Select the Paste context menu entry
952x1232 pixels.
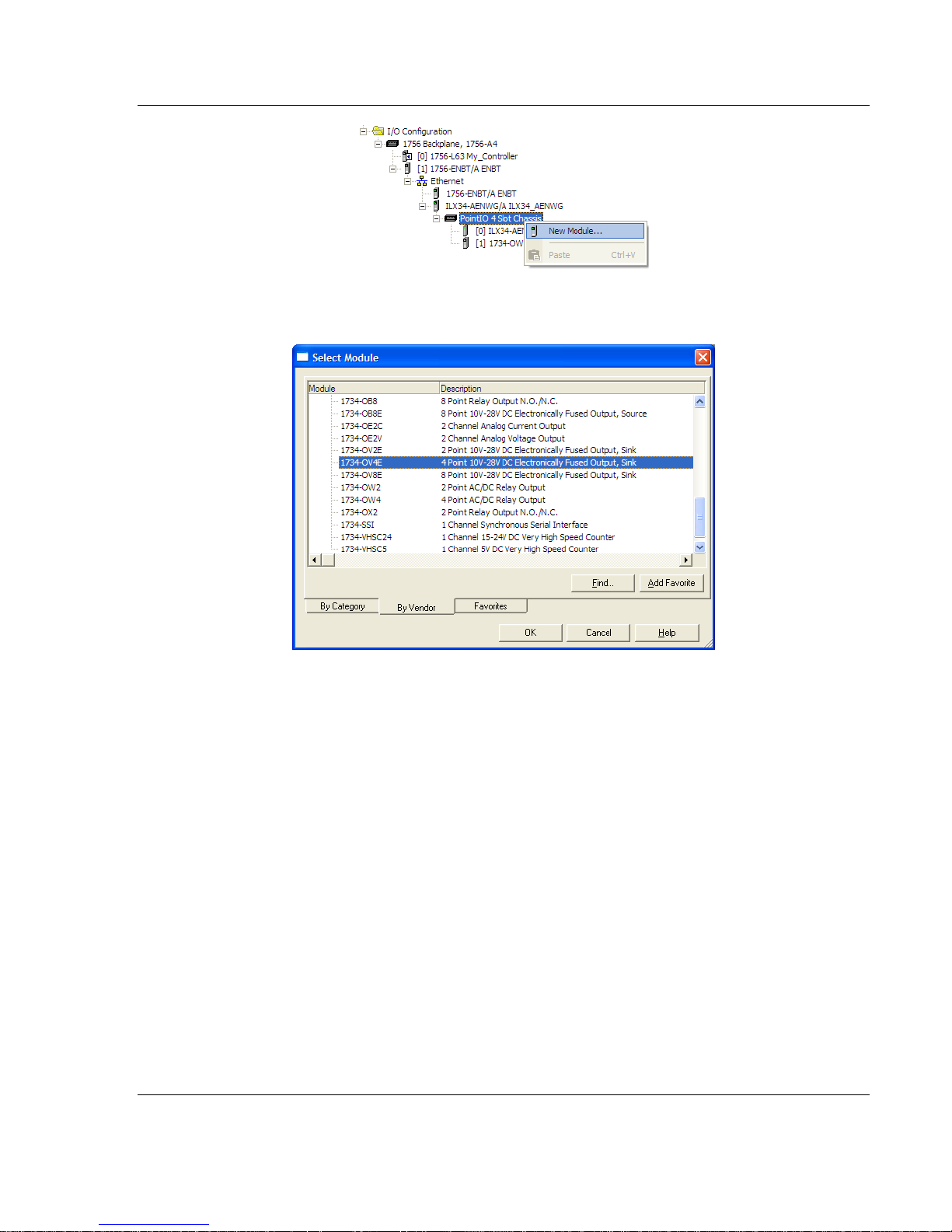586,255
